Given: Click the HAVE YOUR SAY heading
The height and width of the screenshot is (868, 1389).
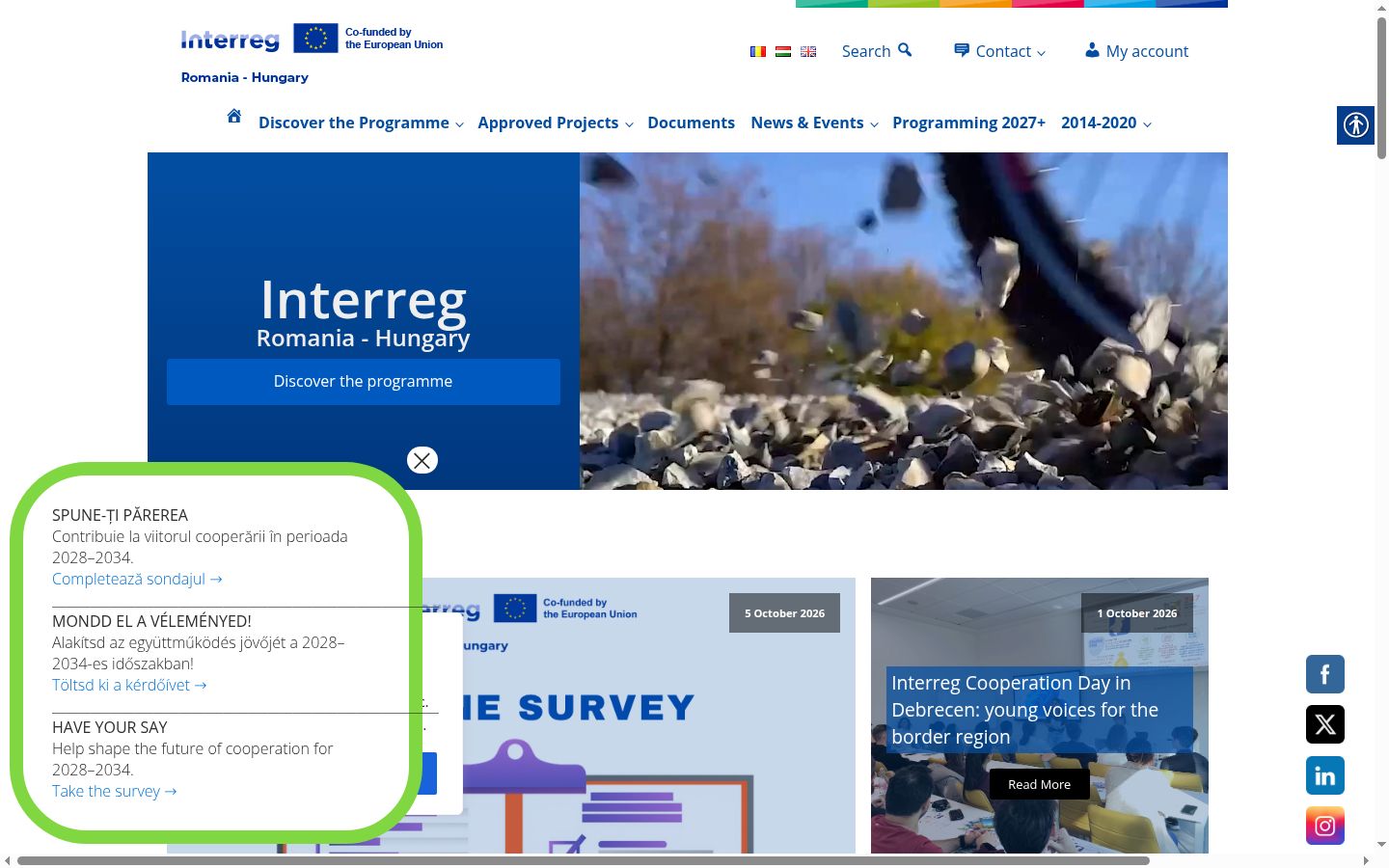Looking at the screenshot, I should [110, 727].
